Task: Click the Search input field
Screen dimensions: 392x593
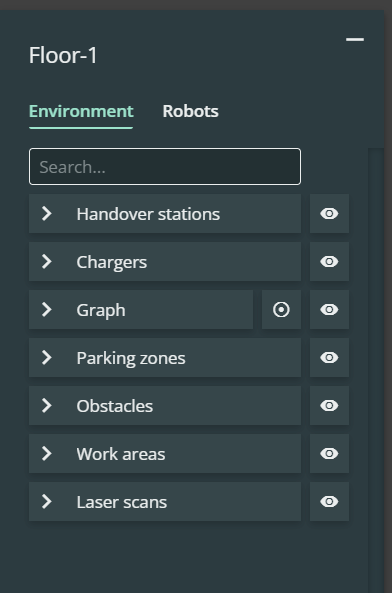Action: (165, 167)
